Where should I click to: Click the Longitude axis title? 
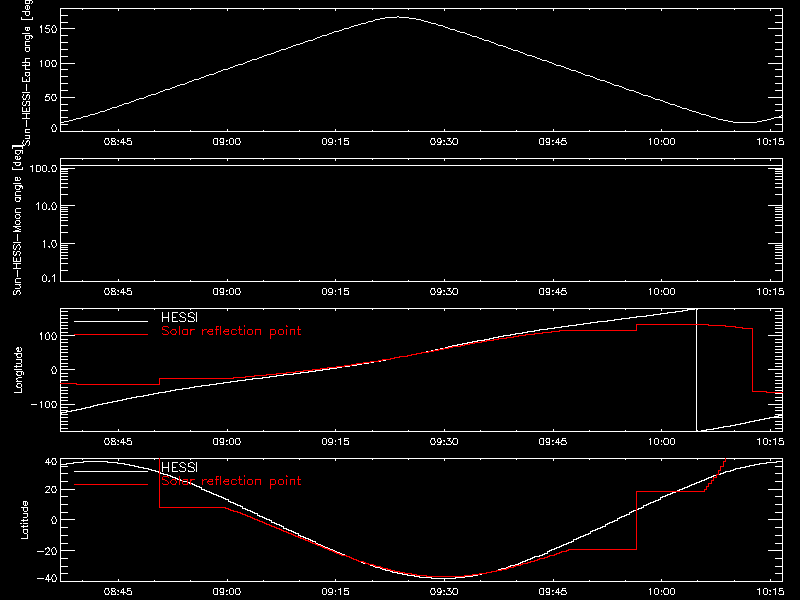tap(18, 370)
